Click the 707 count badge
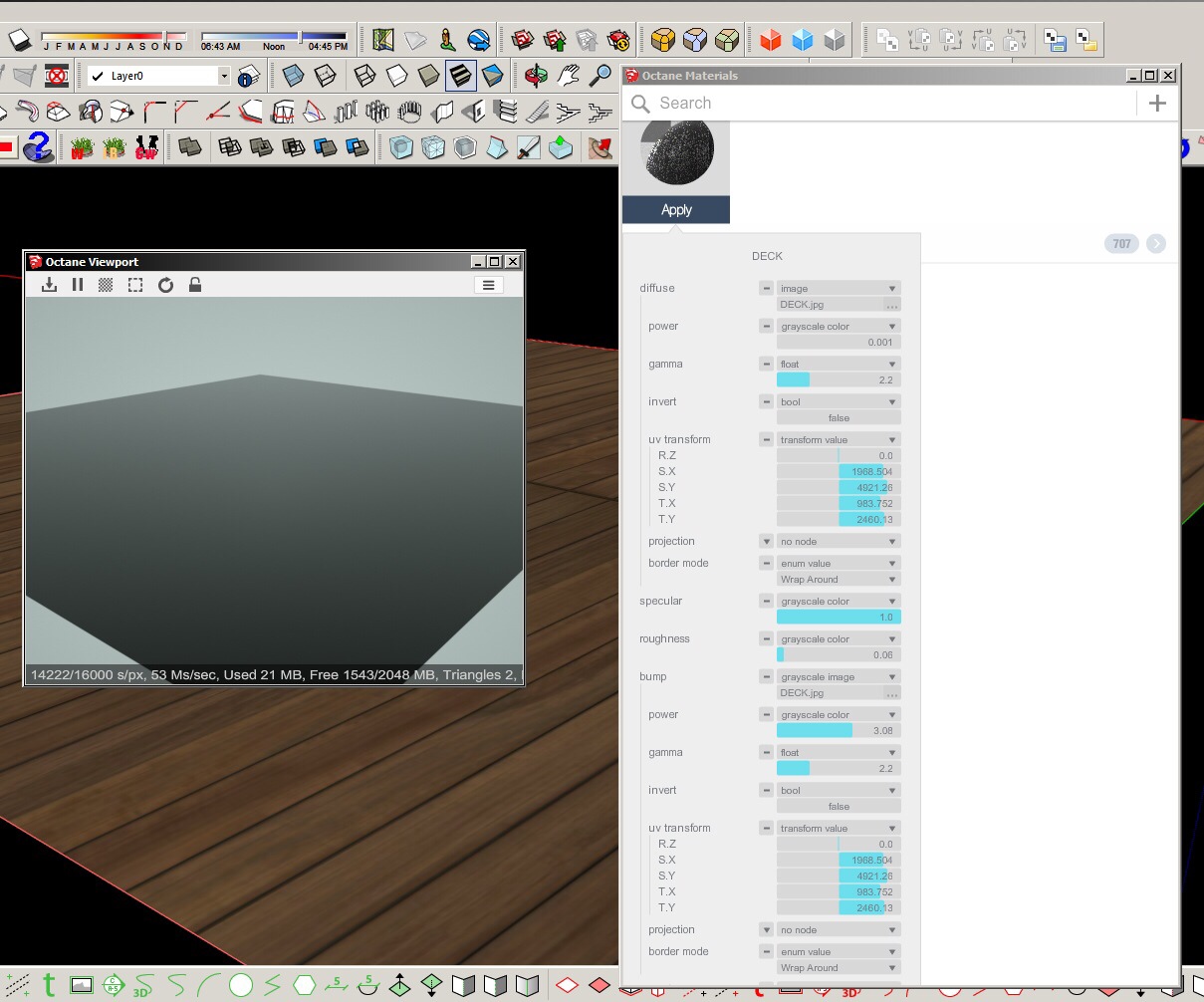Image resolution: width=1204 pixels, height=1002 pixels. coord(1122,244)
